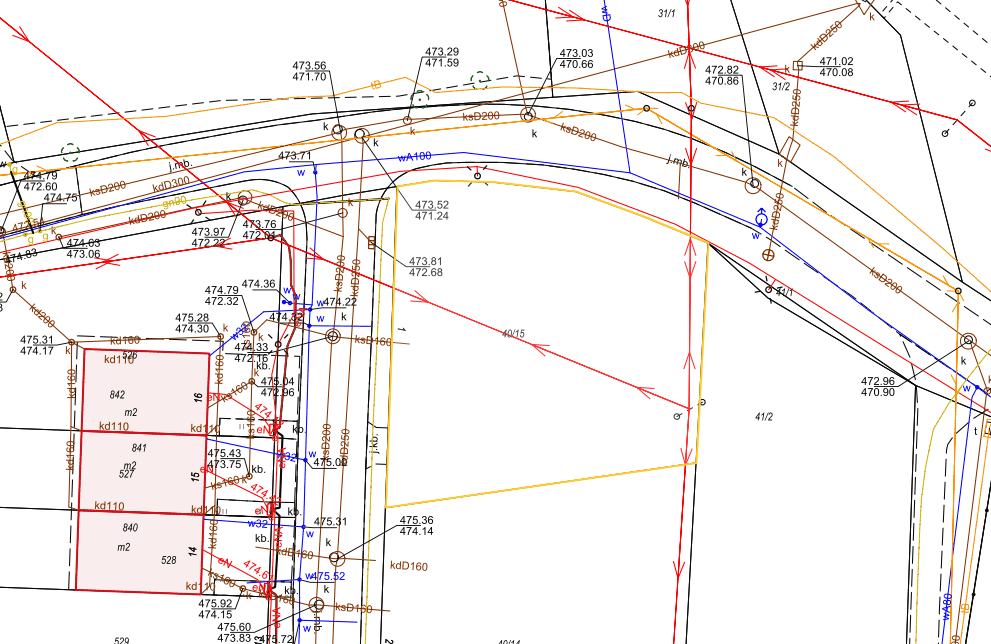Click the 472.96 / 470.90 elevation label
The image size is (991, 644).
pyautogui.click(x=877, y=388)
